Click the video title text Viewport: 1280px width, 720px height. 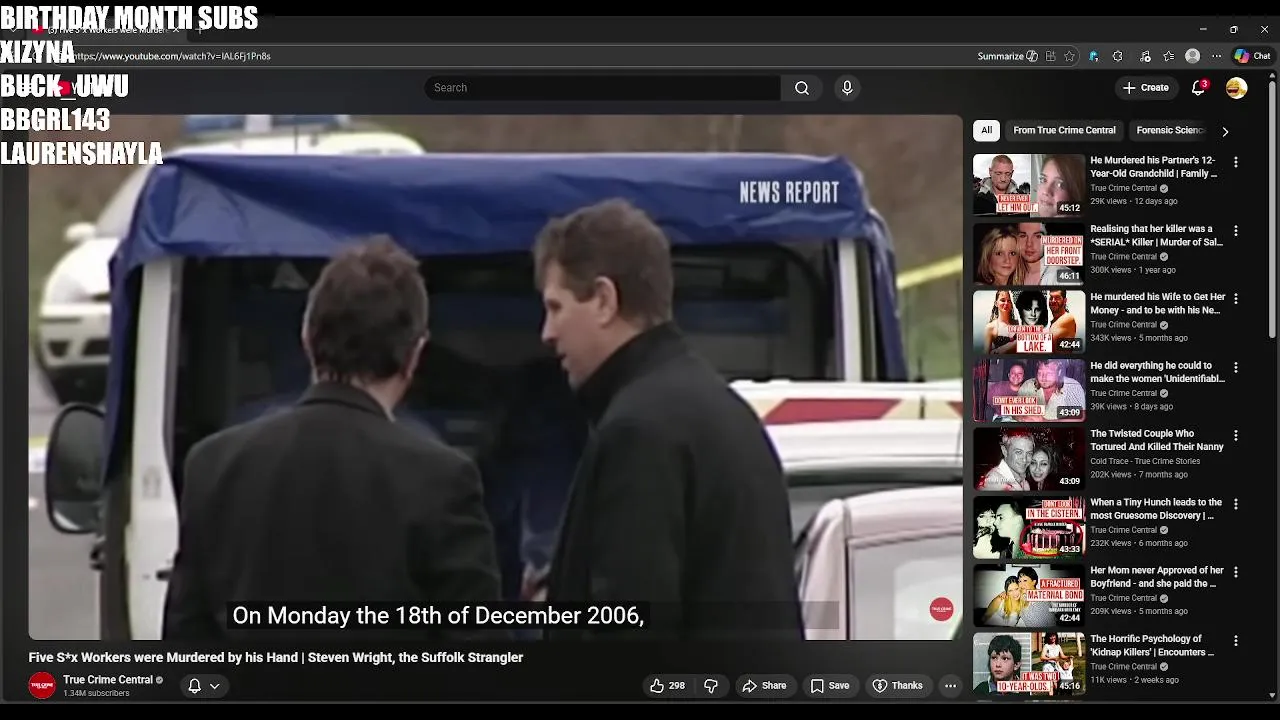276,657
